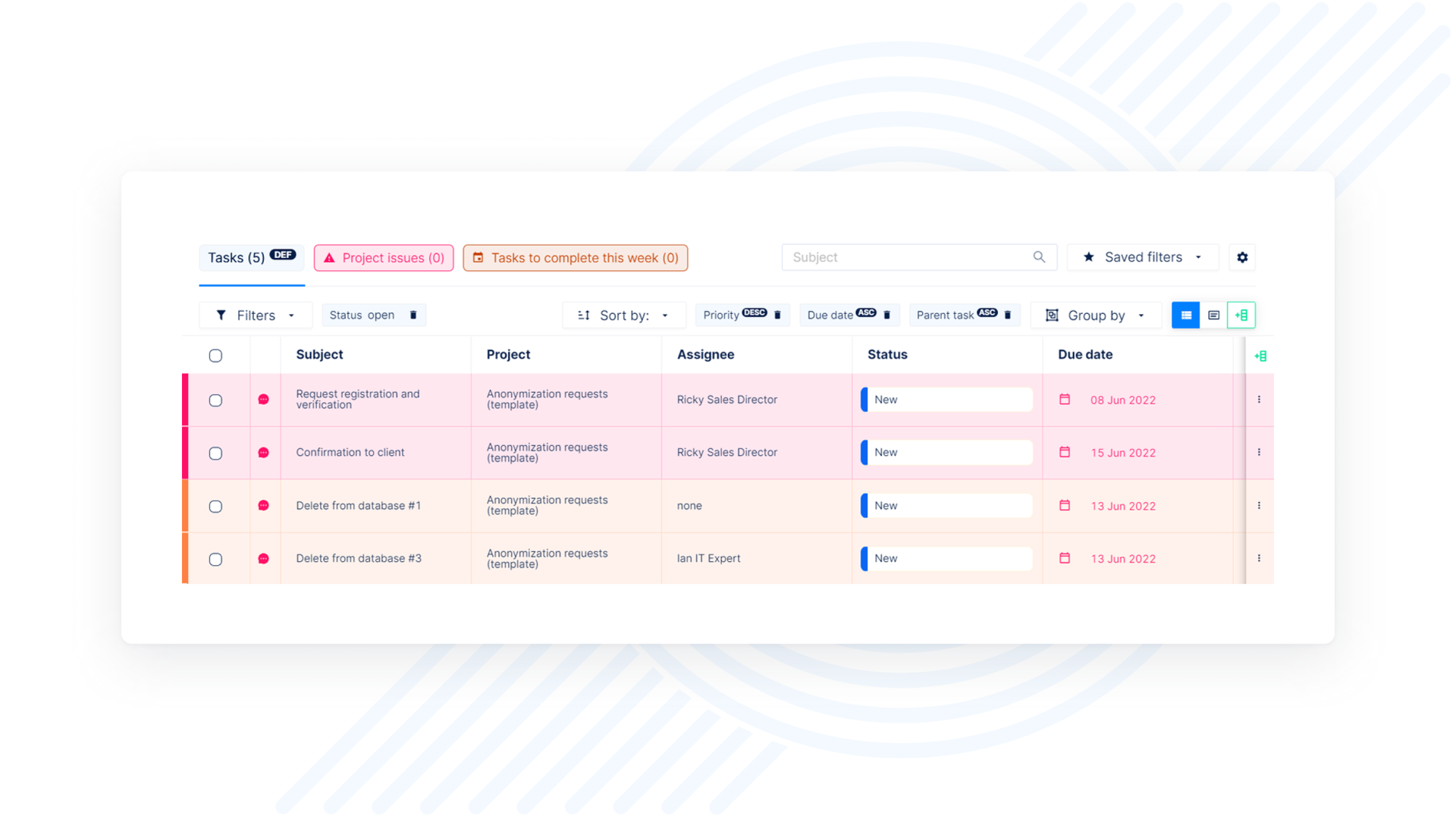Viewport: 1456px width, 816px height.
Task: Open the Saved filters dropdown
Action: (1142, 257)
